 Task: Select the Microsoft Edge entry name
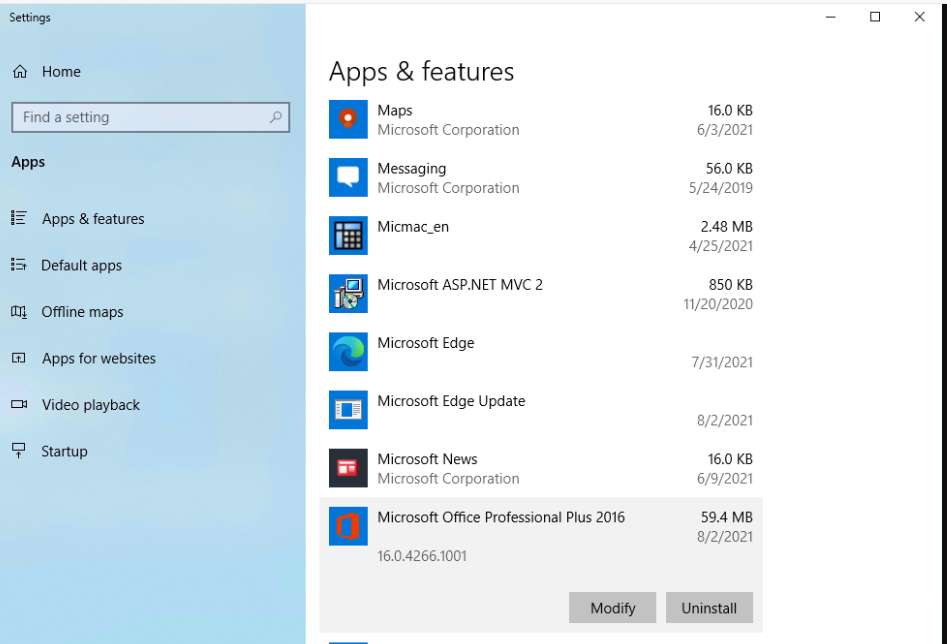tap(426, 343)
